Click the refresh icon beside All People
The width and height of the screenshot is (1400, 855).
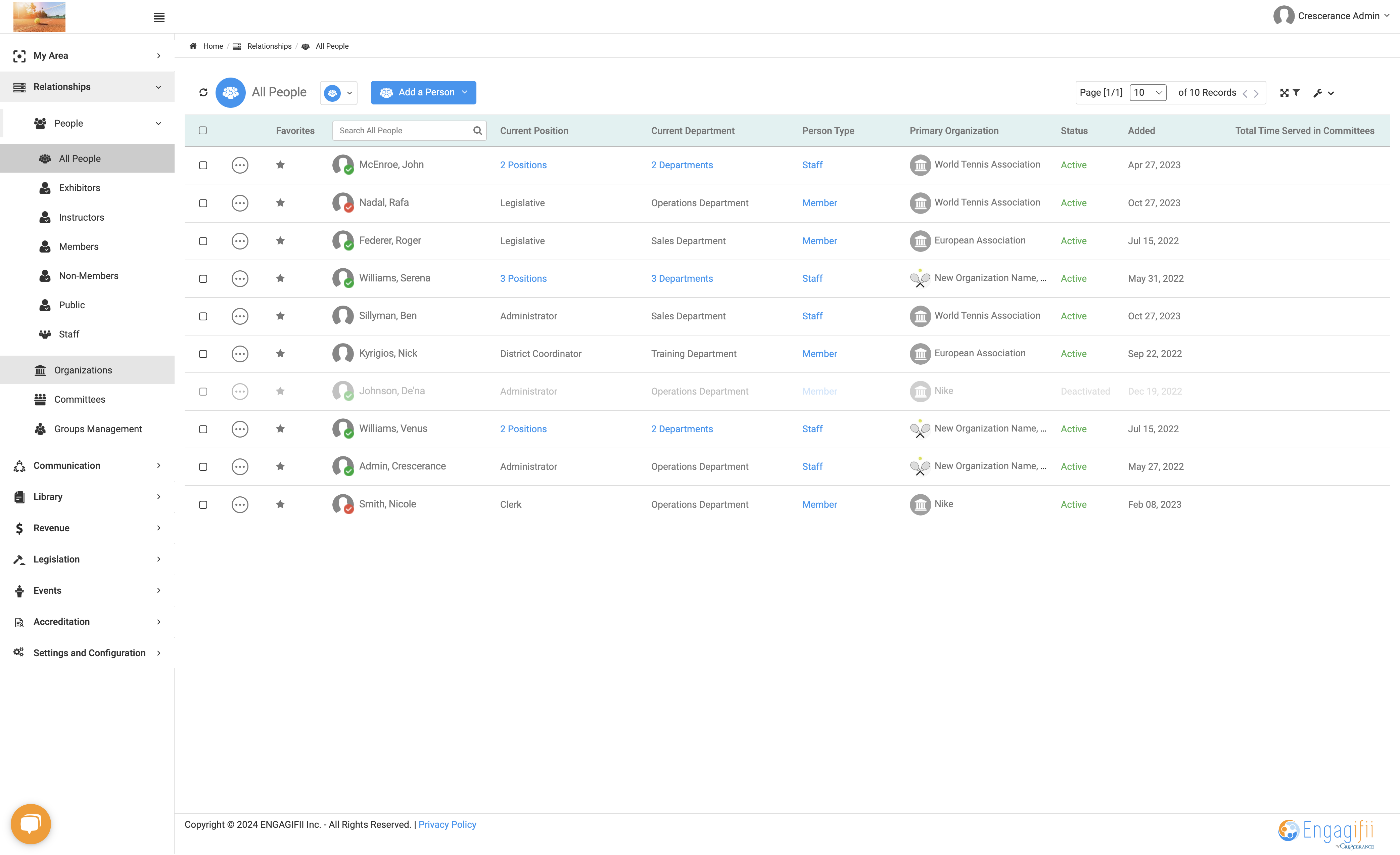click(203, 93)
